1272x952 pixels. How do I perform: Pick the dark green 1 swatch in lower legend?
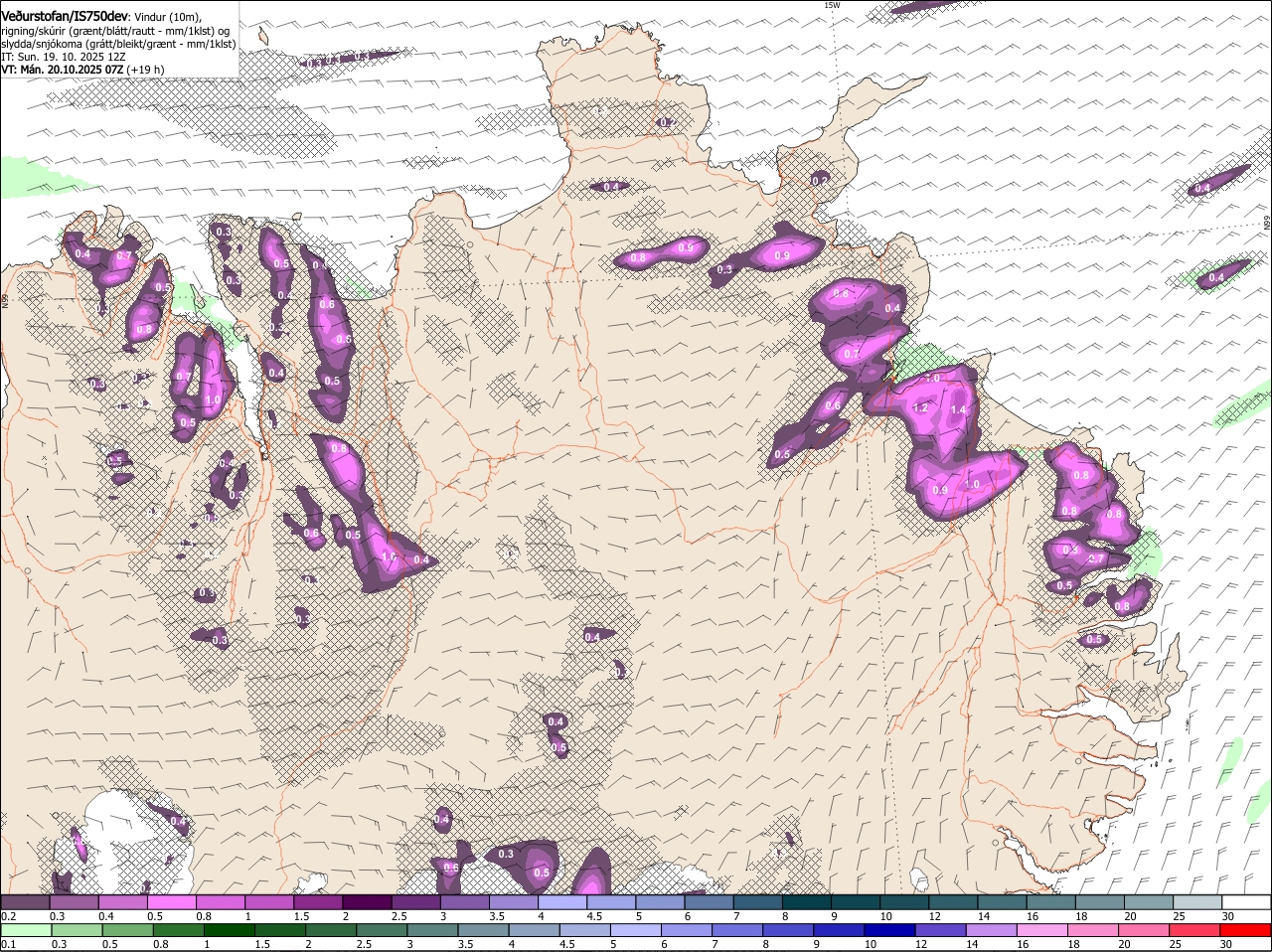point(231,930)
